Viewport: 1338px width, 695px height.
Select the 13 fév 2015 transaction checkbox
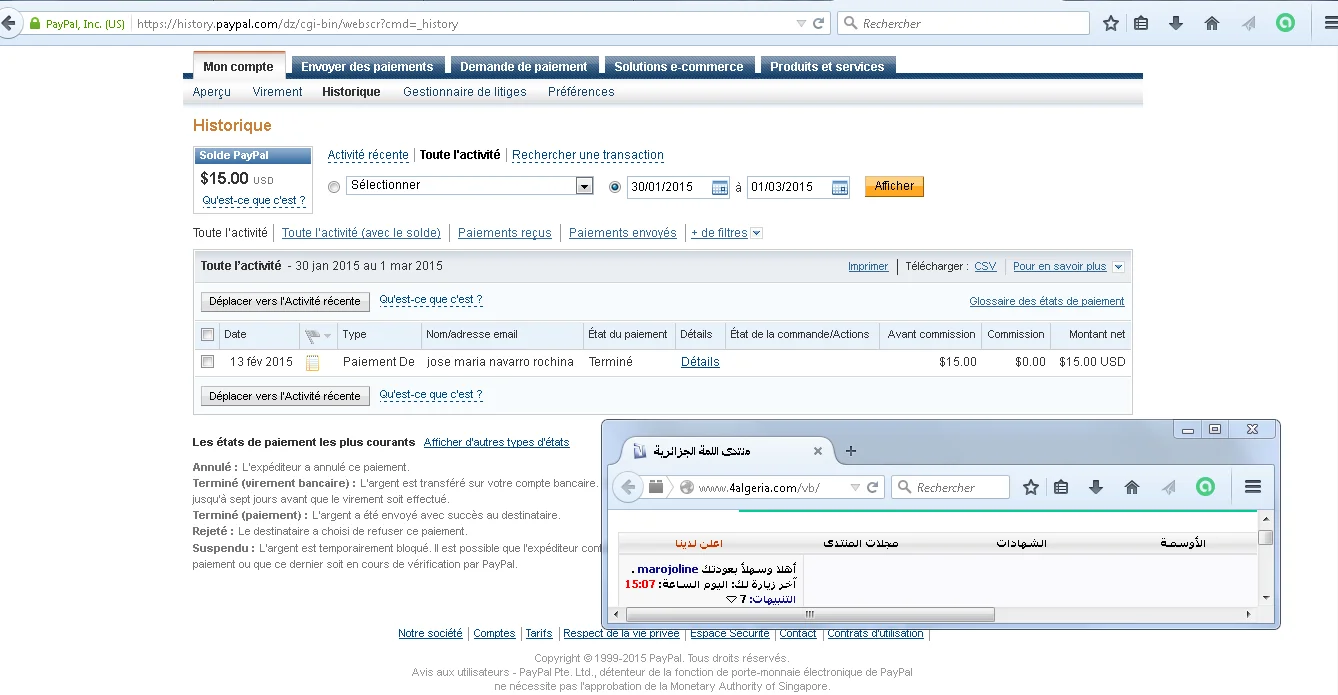coord(207,362)
